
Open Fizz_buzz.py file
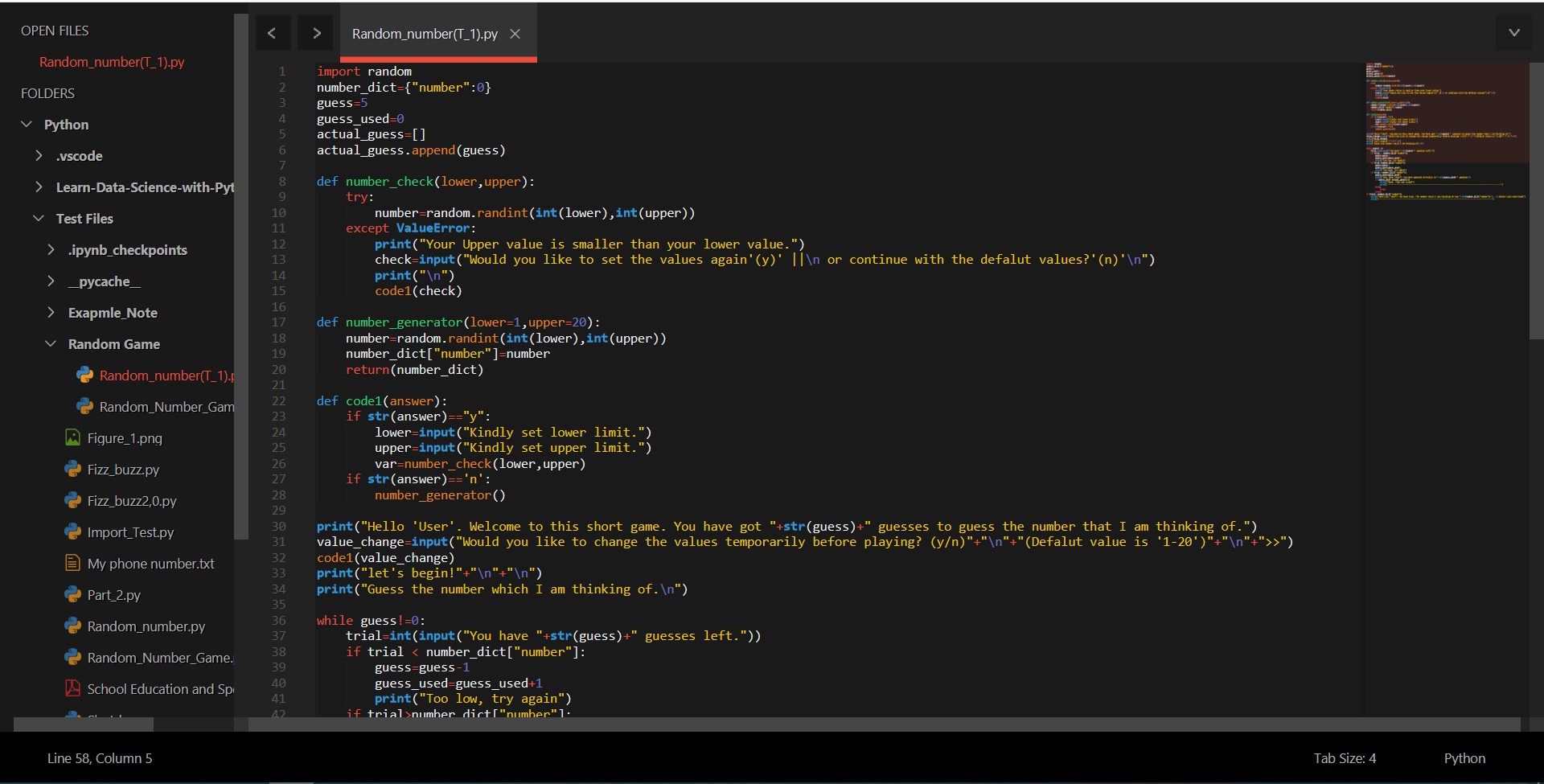pyautogui.click(x=123, y=470)
